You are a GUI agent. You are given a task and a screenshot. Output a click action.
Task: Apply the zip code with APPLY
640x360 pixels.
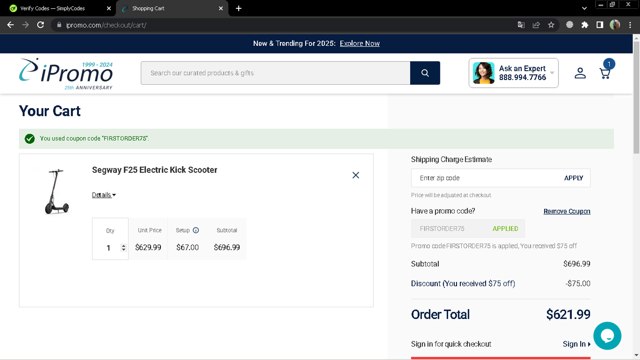(573, 178)
